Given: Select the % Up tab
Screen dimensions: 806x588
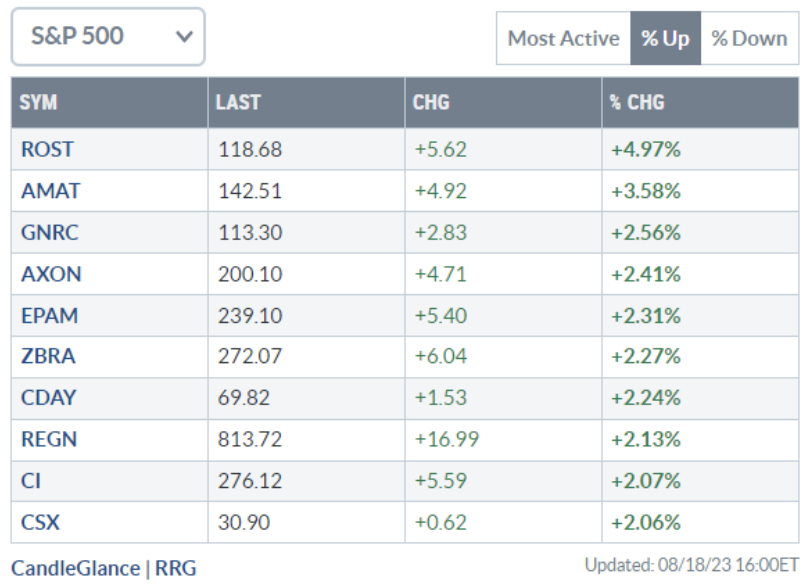Looking at the screenshot, I should pyautogui.click(x=665, y=39).
